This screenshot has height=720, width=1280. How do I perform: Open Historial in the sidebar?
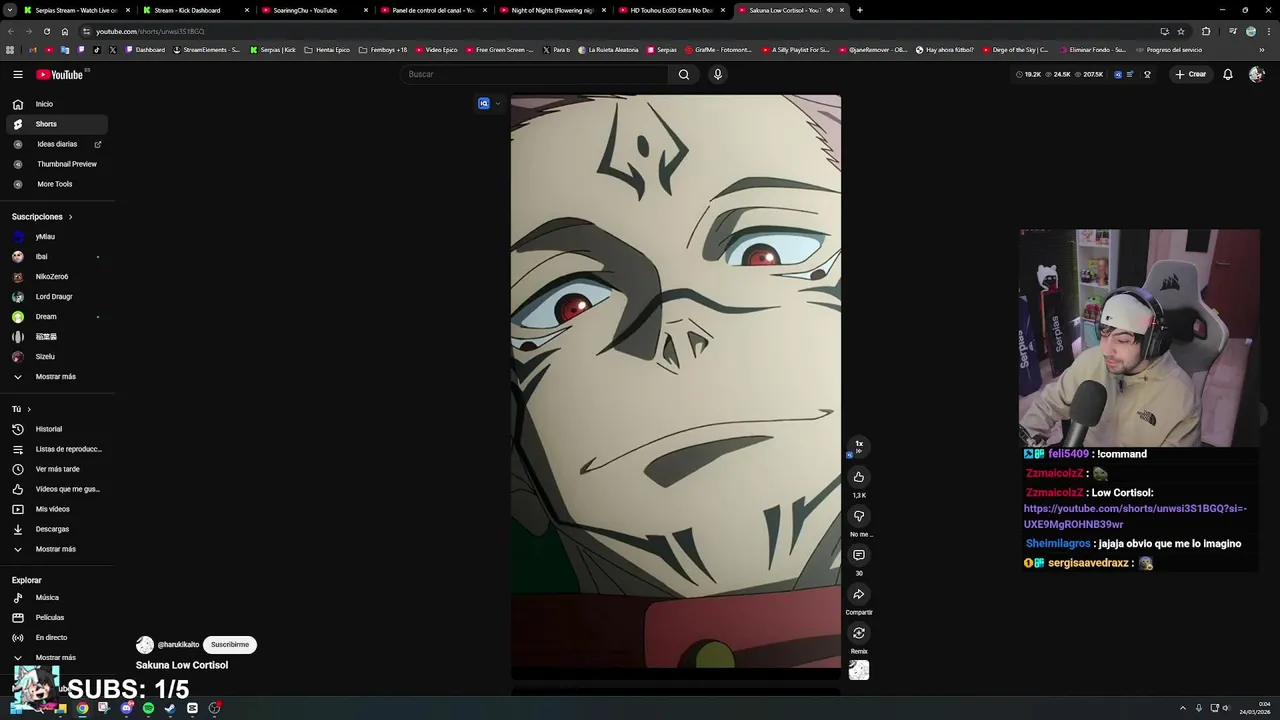[x=57, y=429]
